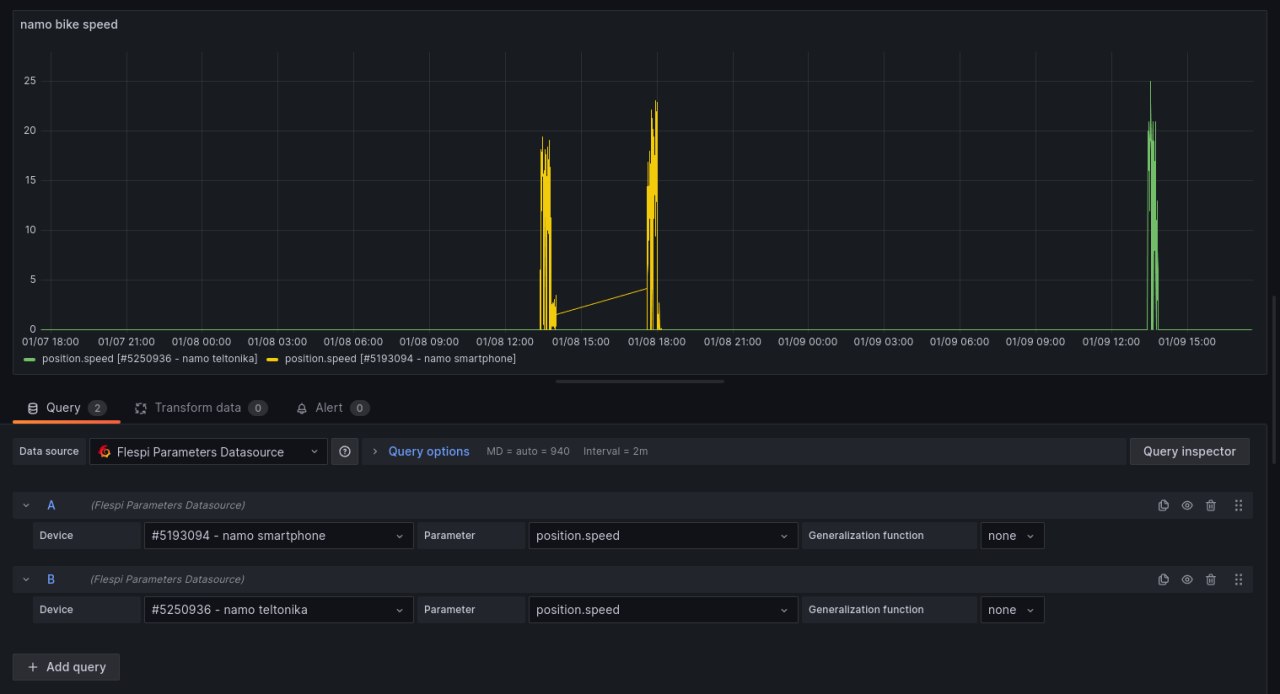The image size is (1280, 694).
Task: Open the Device dropdown for query A
Action: pos(278,535)
